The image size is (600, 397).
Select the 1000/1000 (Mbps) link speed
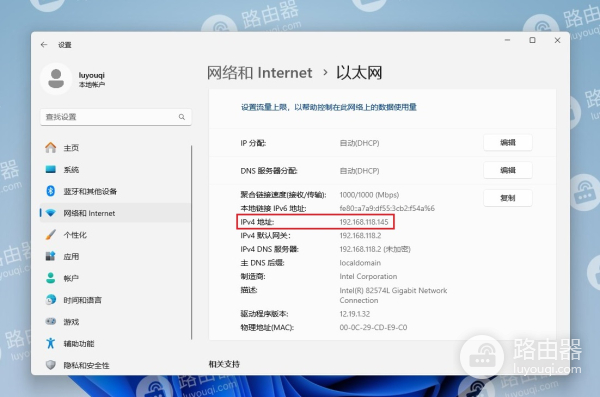(369, 195)
